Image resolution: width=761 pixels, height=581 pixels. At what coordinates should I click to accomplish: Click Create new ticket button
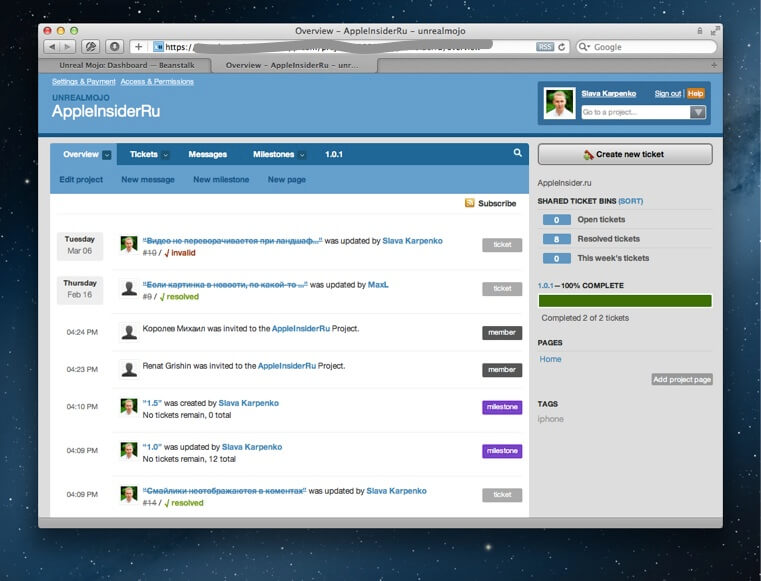[625, 154]
